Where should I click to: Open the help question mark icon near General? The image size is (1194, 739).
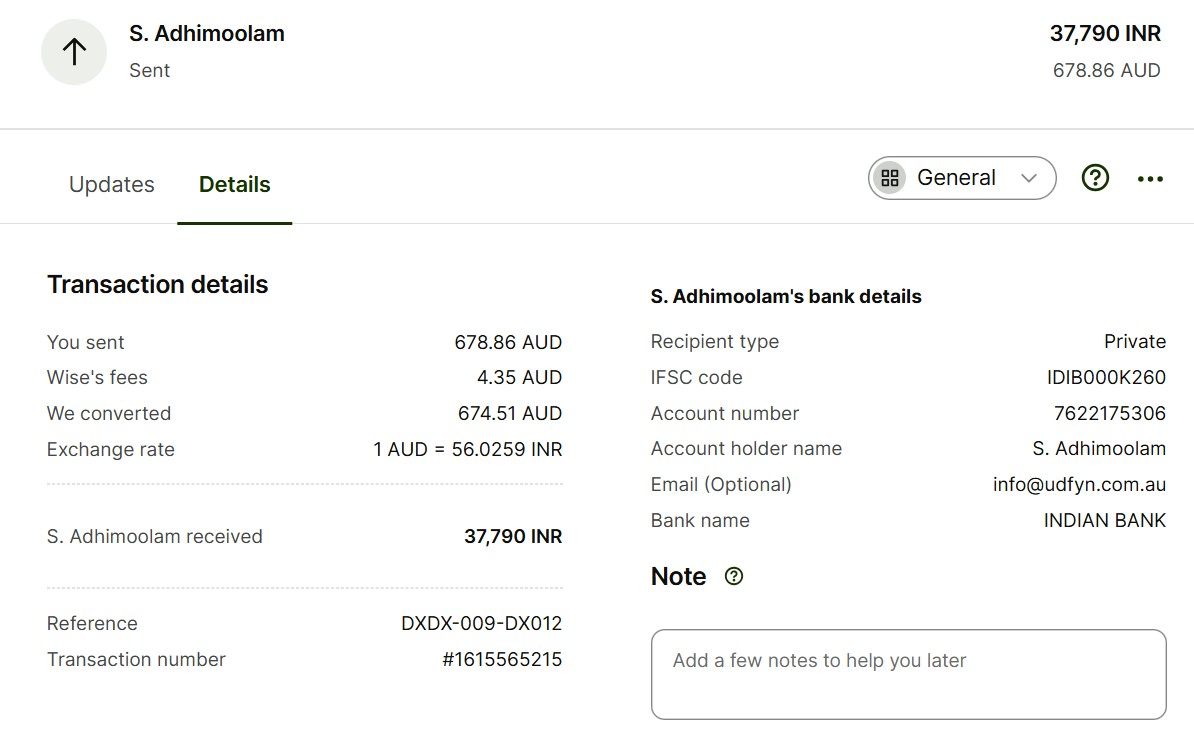[1095, 178]
